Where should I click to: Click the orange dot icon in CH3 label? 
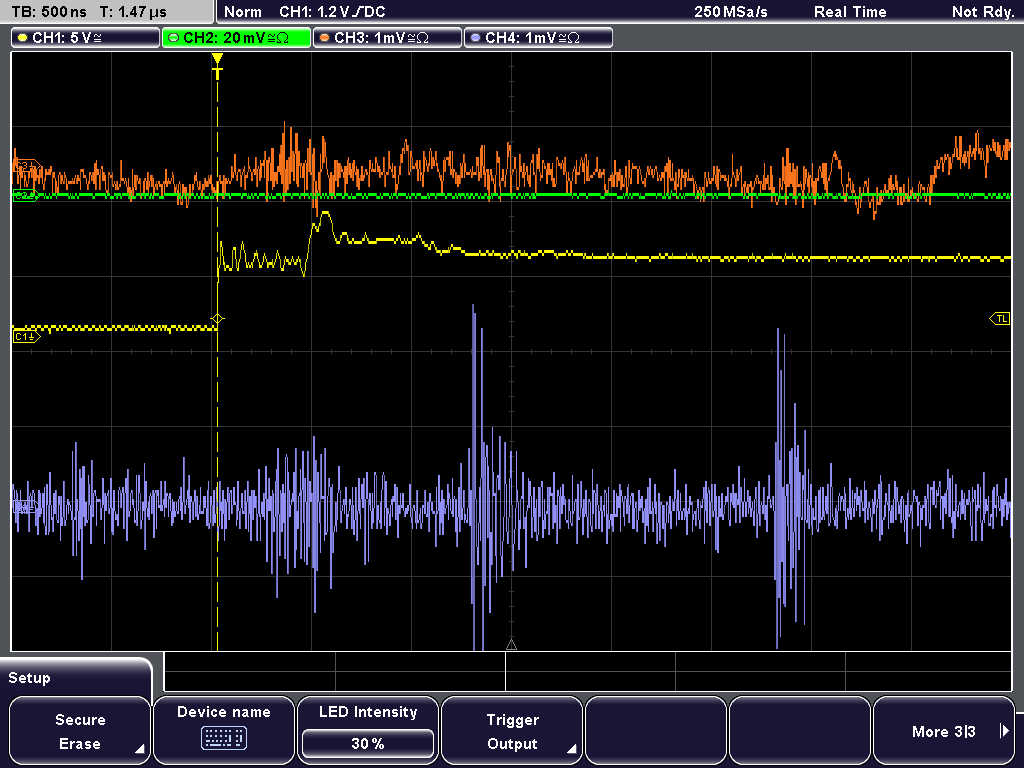click(325, 38)
